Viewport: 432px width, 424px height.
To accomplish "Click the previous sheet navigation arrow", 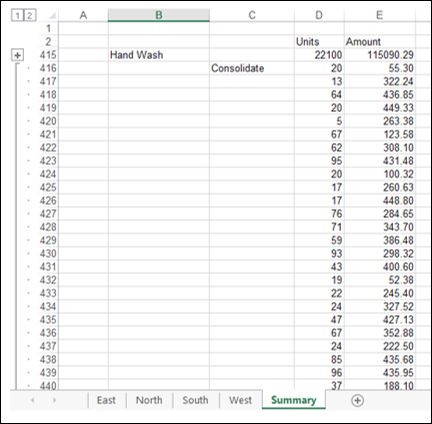I will (x=33, y=400).
